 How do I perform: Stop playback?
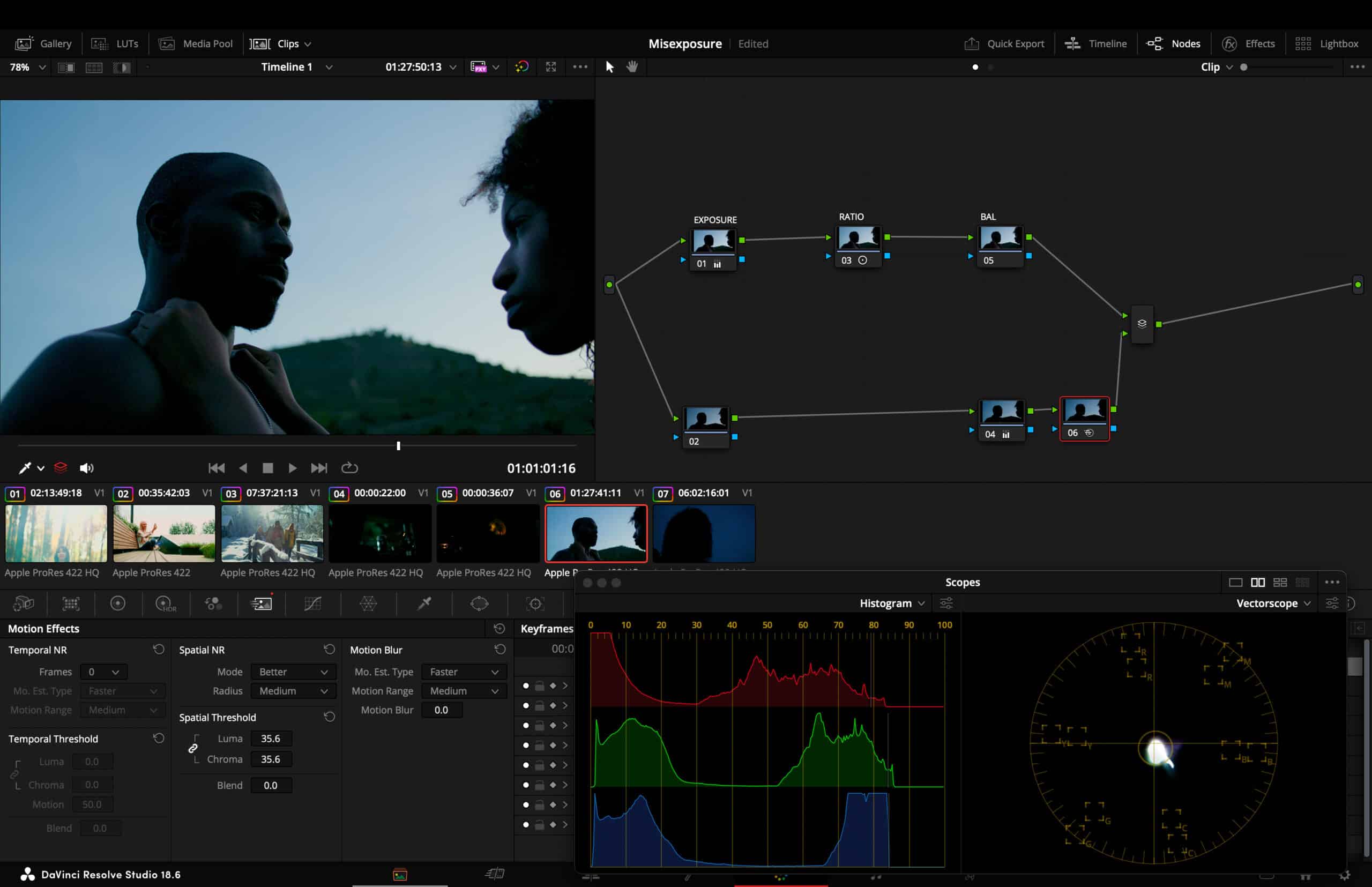(x=268, y=468)
